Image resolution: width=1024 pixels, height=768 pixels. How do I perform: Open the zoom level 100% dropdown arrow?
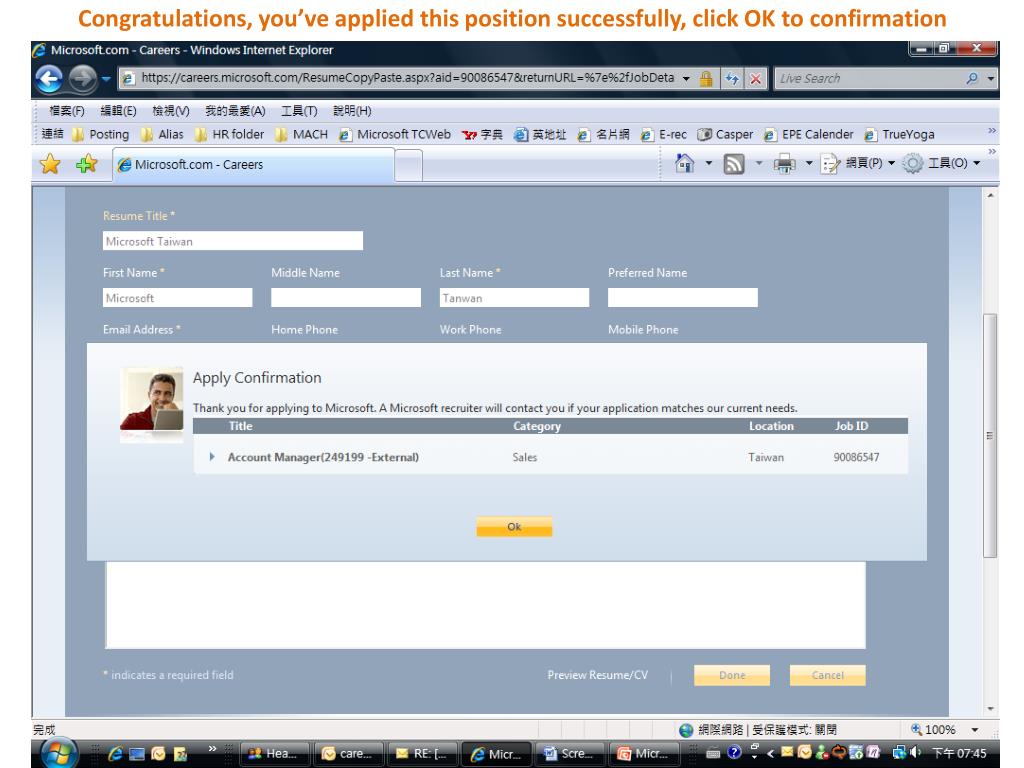point(975,729)
